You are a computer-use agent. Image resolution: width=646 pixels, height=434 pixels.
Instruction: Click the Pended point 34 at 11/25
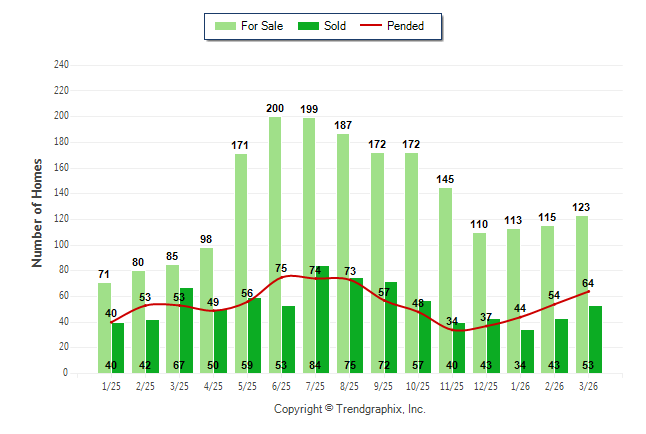[x=452, y=329]
